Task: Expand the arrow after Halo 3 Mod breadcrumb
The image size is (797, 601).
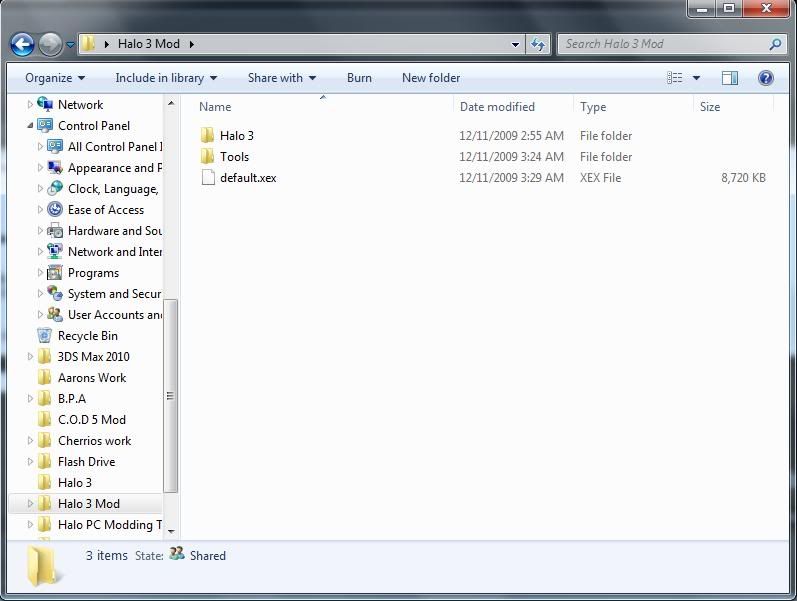Action: pyautogui.click(x=192, y=44)
